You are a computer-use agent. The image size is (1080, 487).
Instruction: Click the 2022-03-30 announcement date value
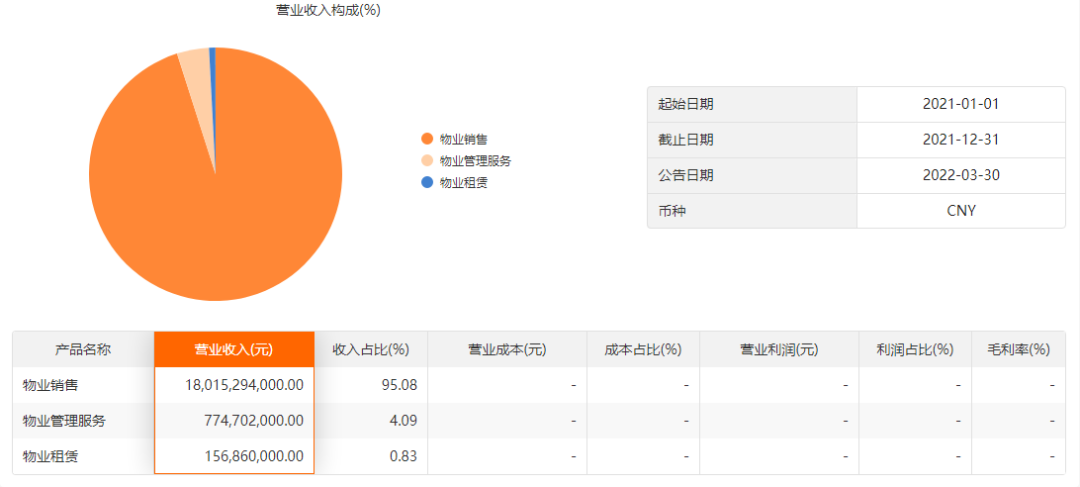(x=961, y=175)
